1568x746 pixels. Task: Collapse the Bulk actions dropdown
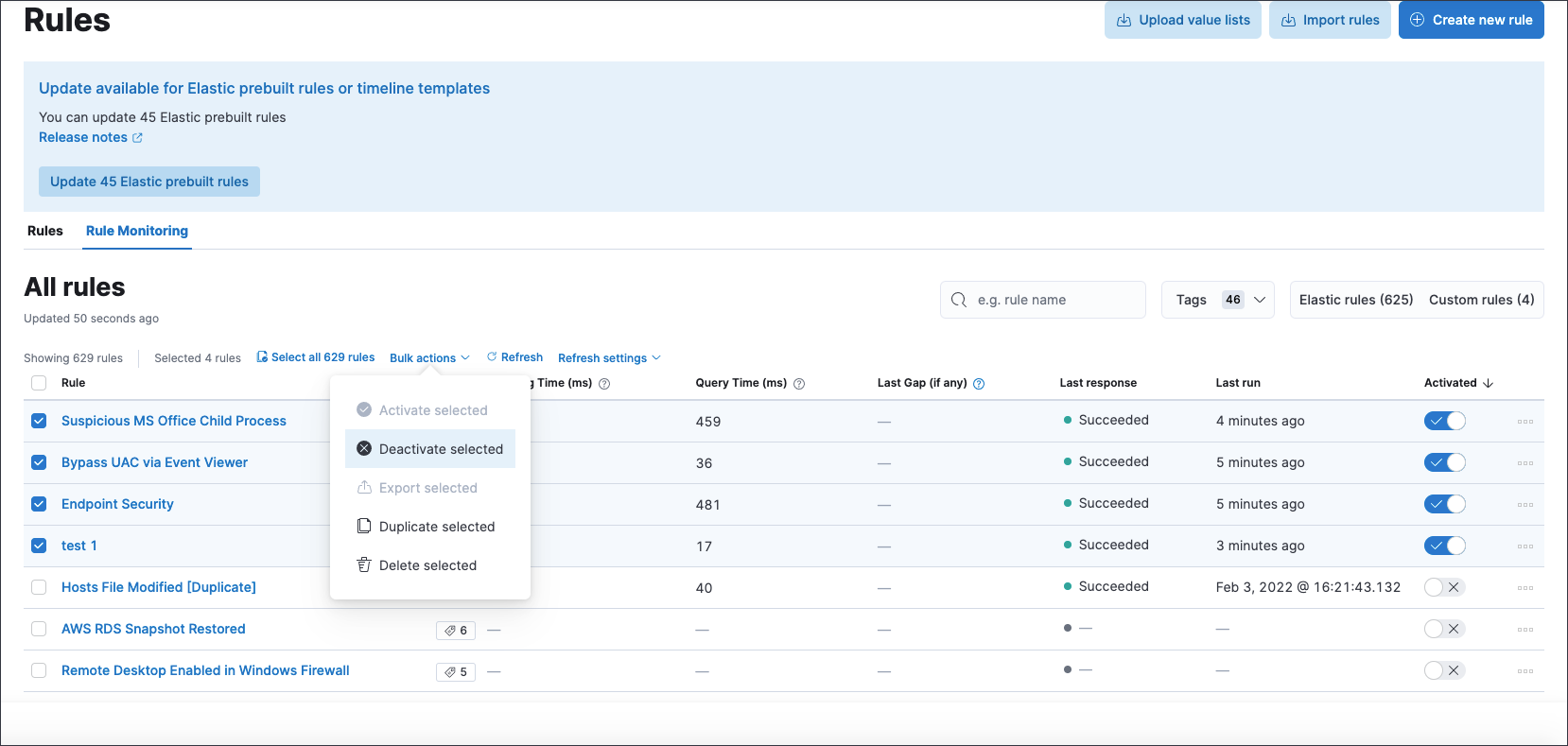[429, 358]
